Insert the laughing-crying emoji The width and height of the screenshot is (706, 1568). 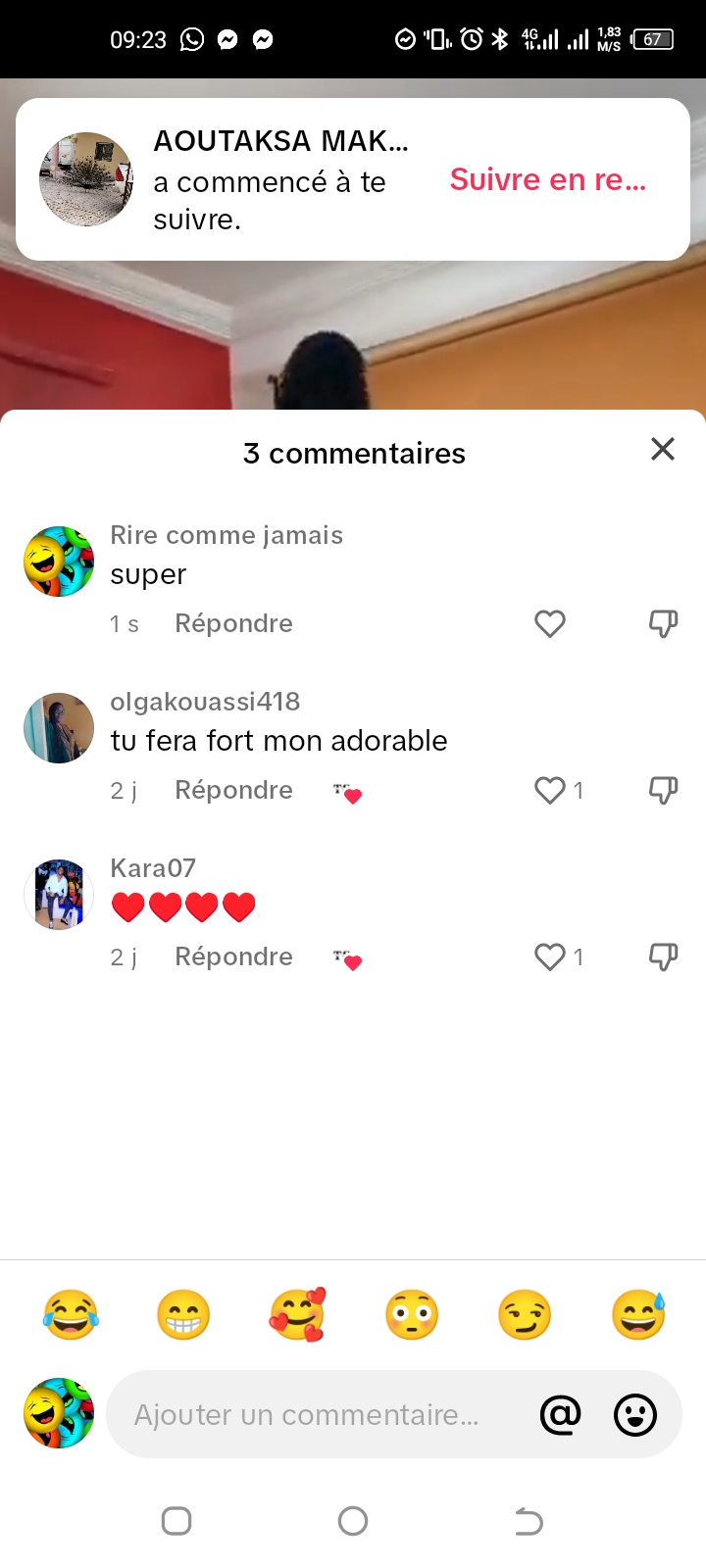(x=71, y=1314)
